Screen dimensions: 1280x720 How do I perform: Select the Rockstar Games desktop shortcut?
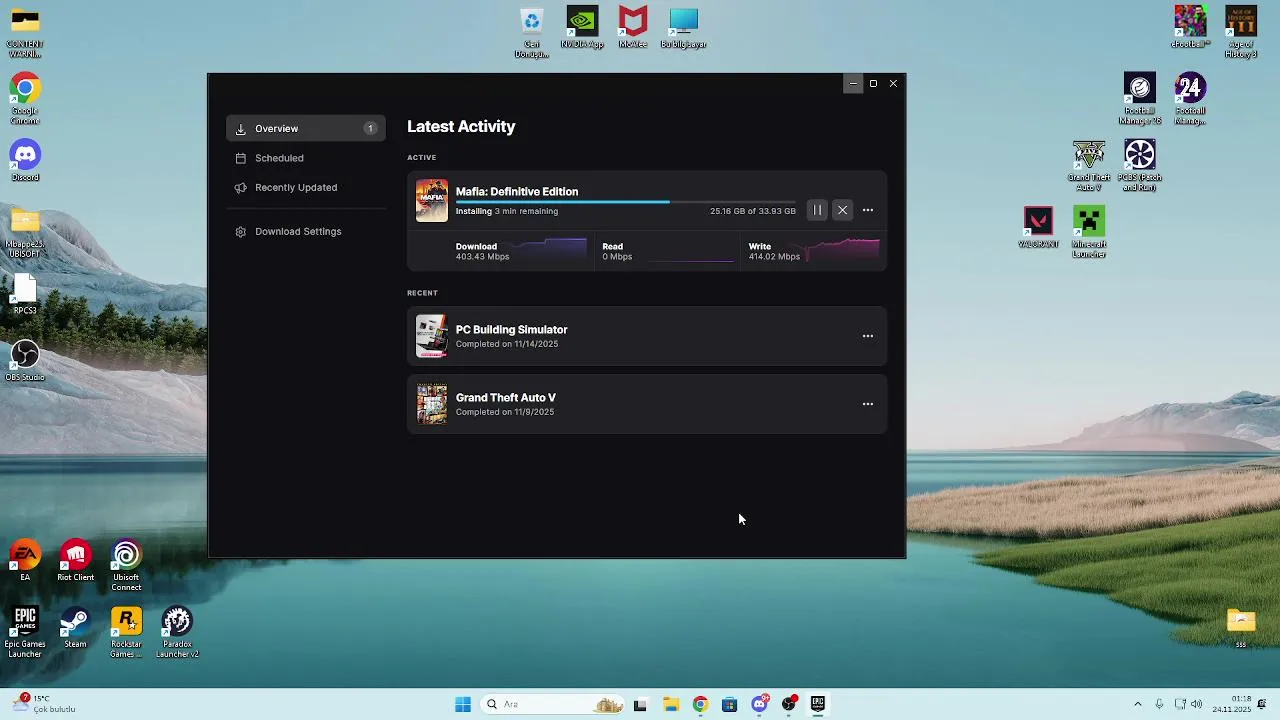(x=126, y=632)
